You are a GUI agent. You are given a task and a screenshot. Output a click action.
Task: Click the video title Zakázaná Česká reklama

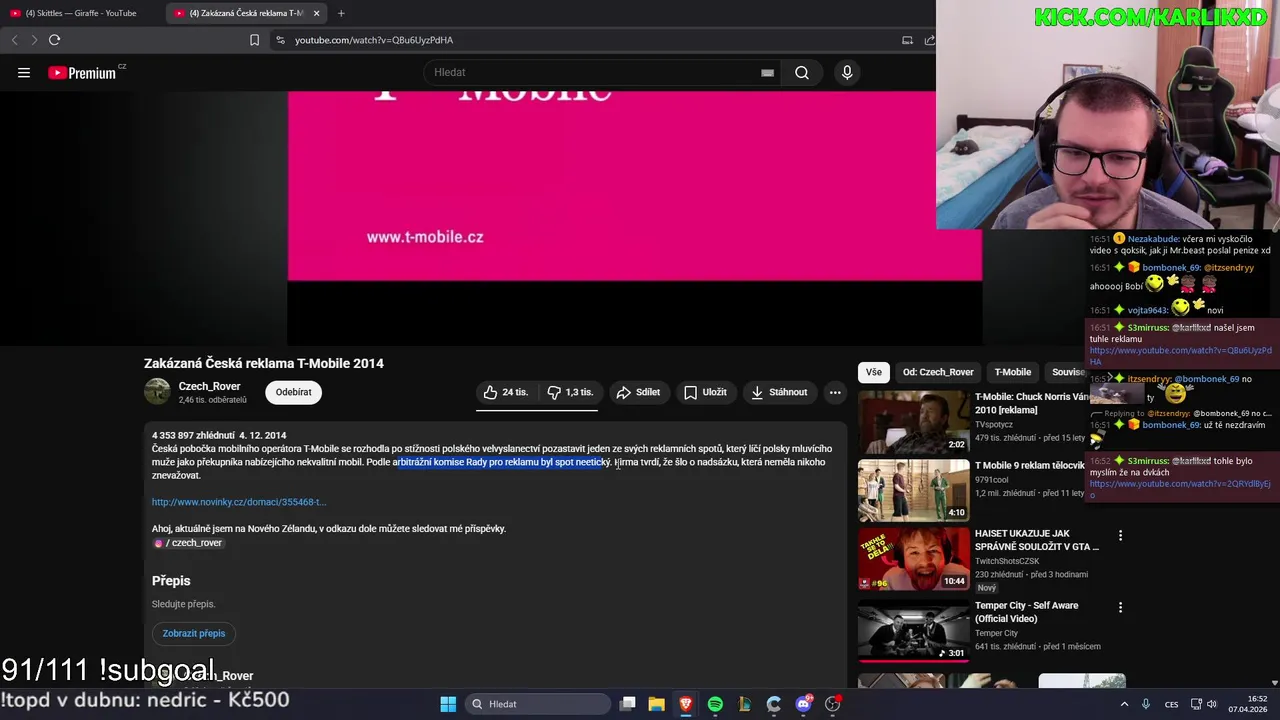264,363
